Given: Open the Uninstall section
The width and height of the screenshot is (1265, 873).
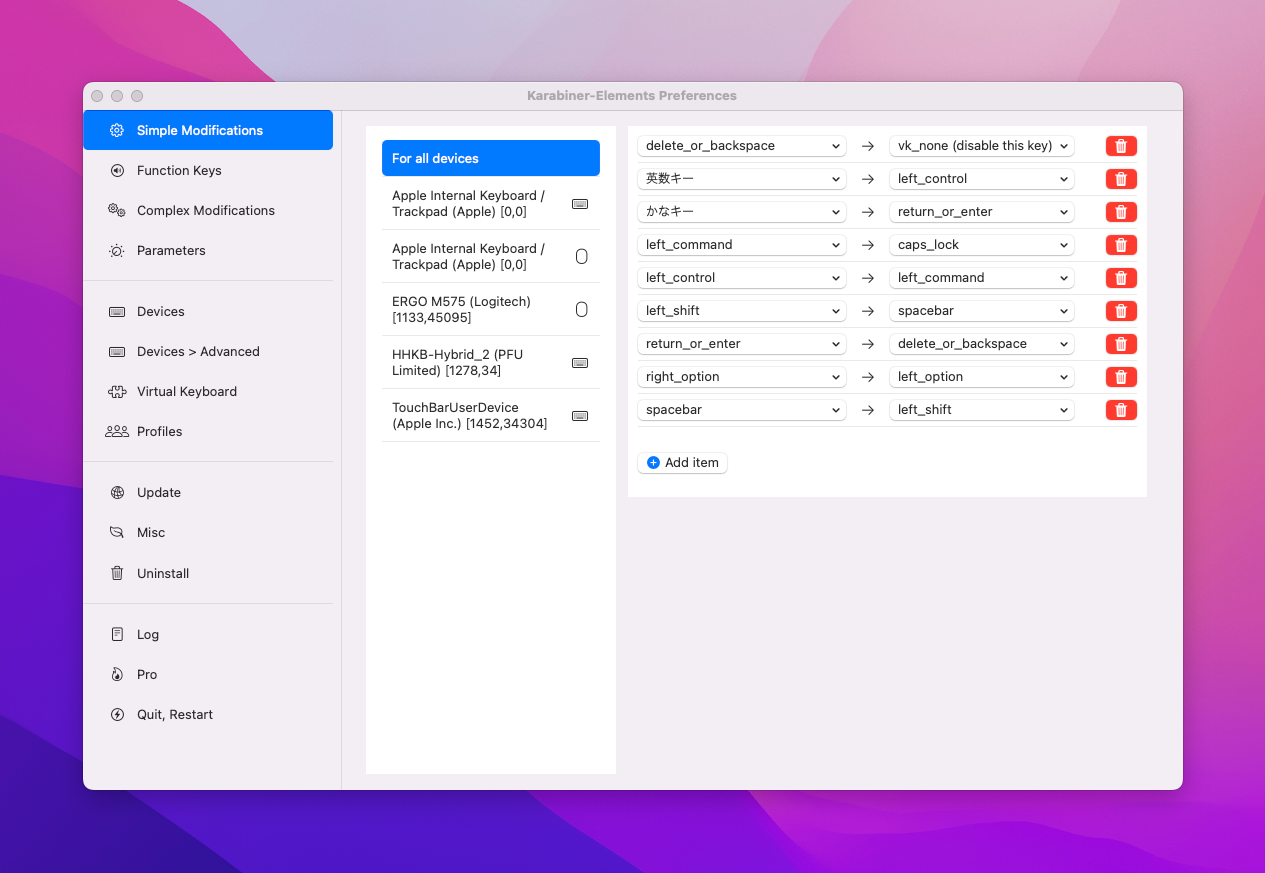Looking at the screenshot, I should click(208, 573).
